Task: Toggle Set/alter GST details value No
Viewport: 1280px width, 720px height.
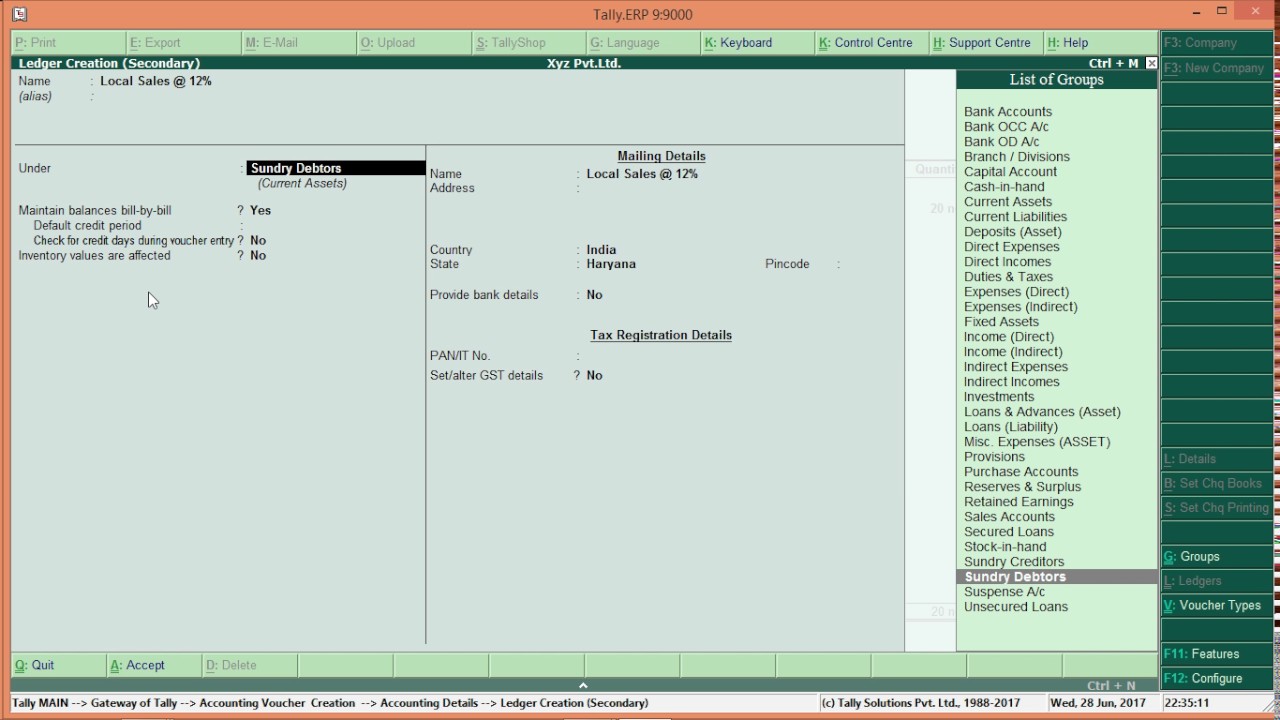Action: pos(595,376)
